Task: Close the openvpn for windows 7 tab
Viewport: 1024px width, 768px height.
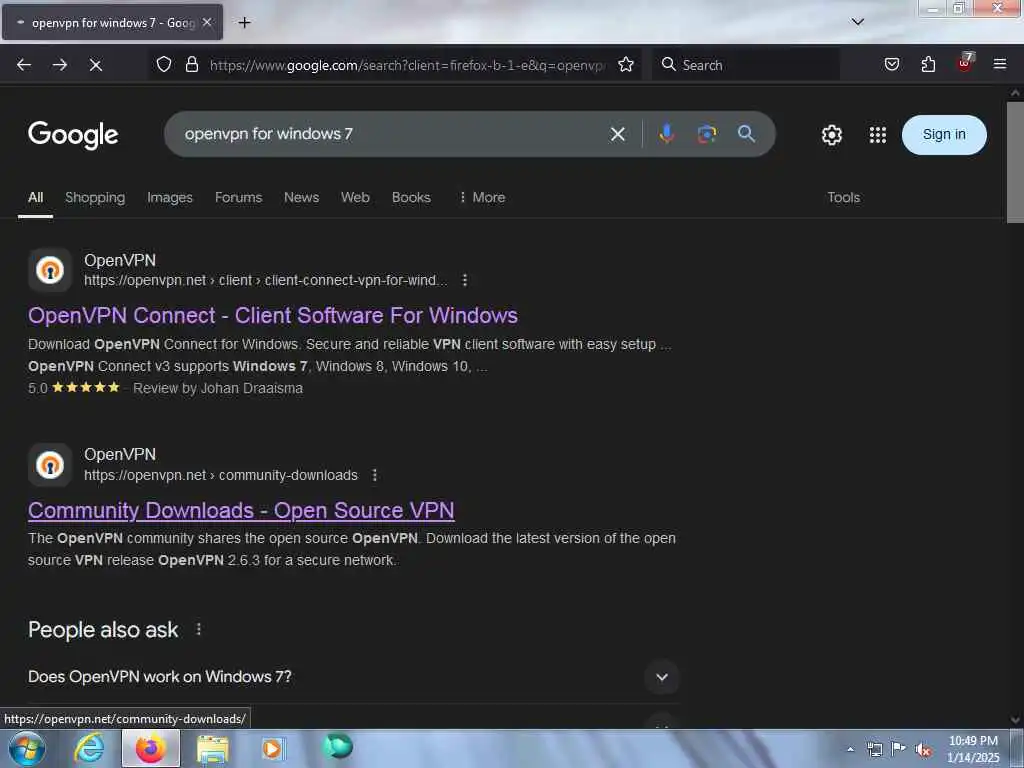Action: (207, 22)
